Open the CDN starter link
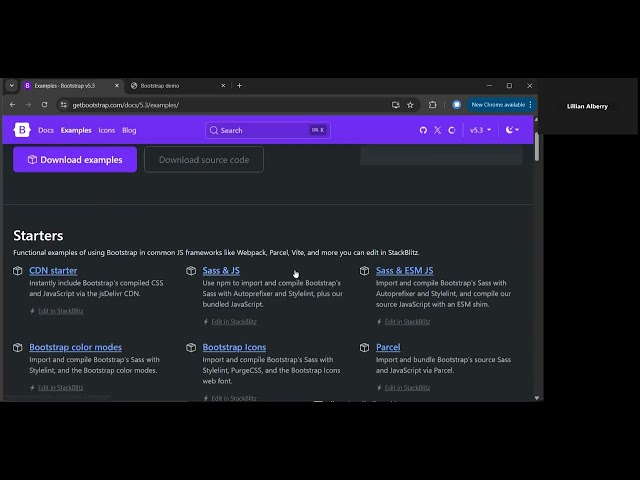640x480 pixels. click(53, 271)
